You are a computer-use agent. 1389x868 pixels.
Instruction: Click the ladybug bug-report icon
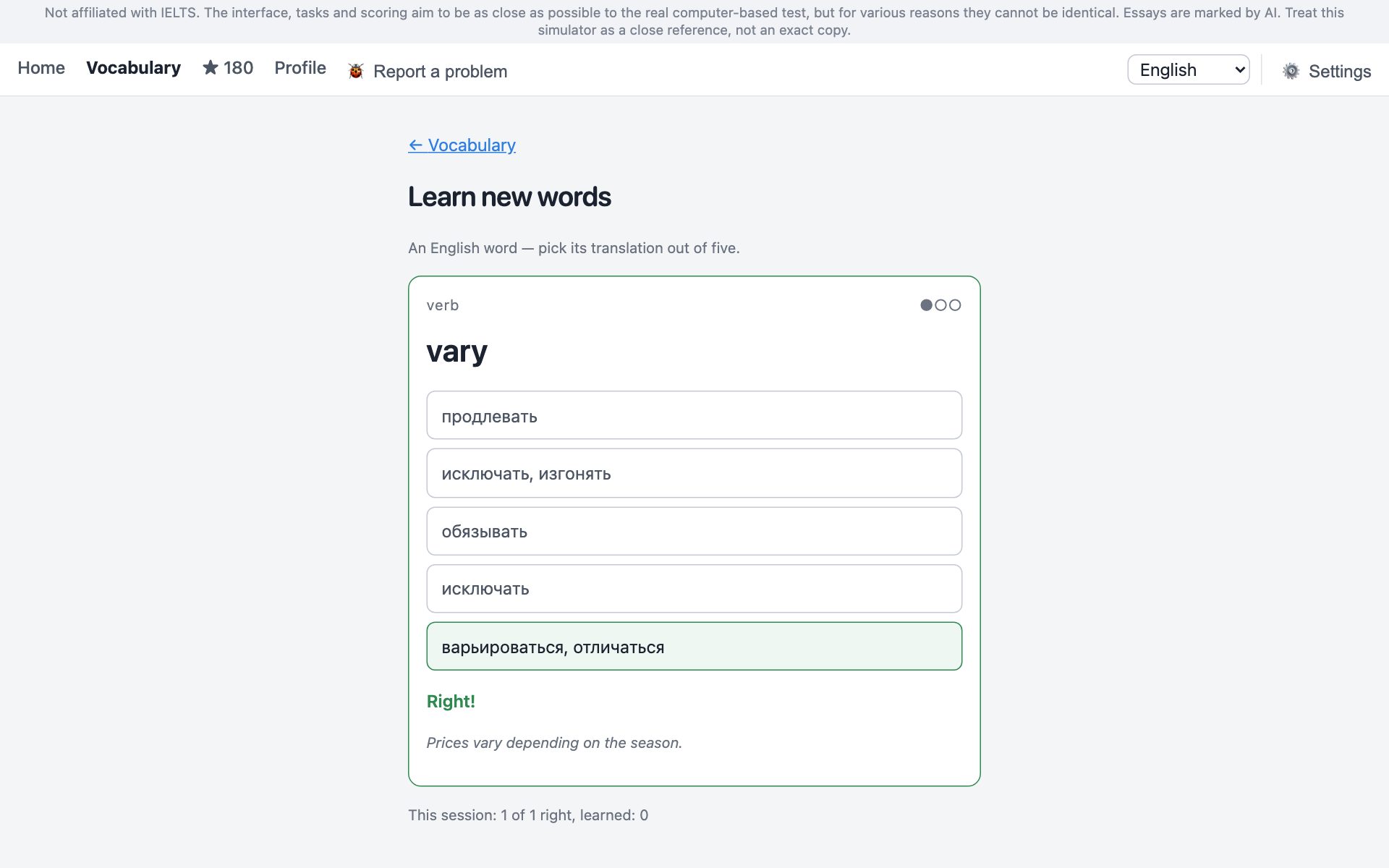[356, 71]
